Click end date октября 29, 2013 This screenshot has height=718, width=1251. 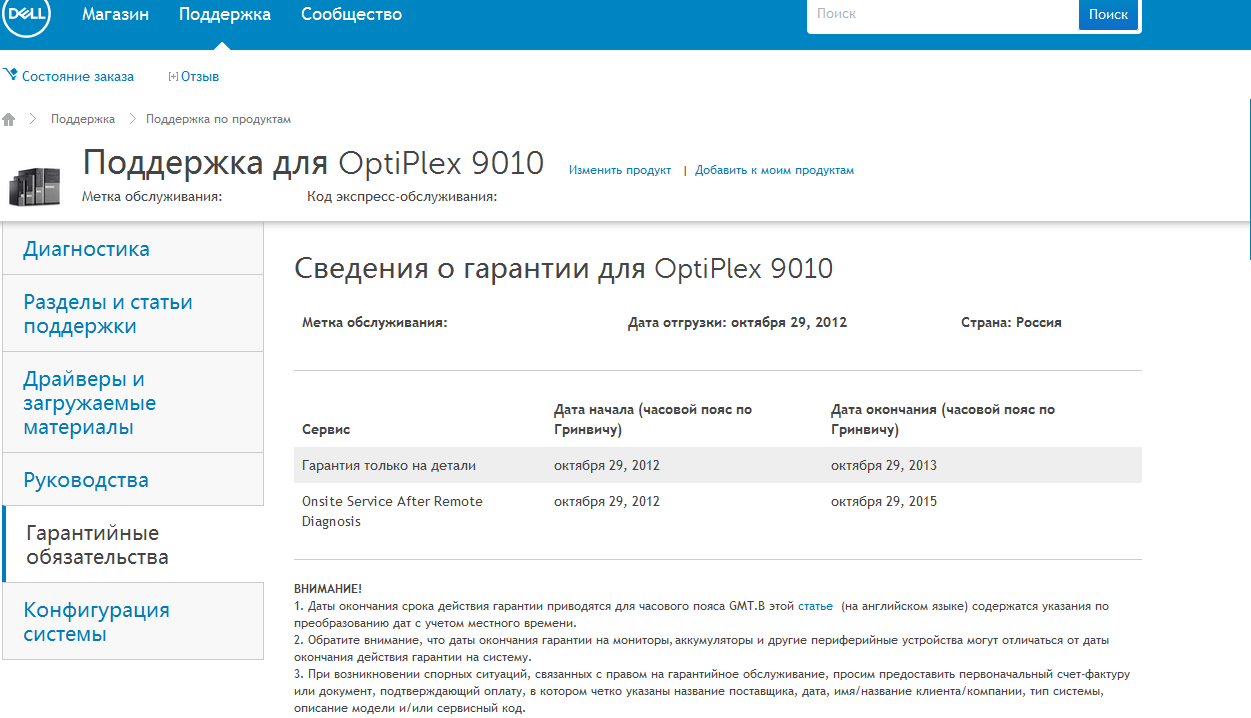[884, 466]
